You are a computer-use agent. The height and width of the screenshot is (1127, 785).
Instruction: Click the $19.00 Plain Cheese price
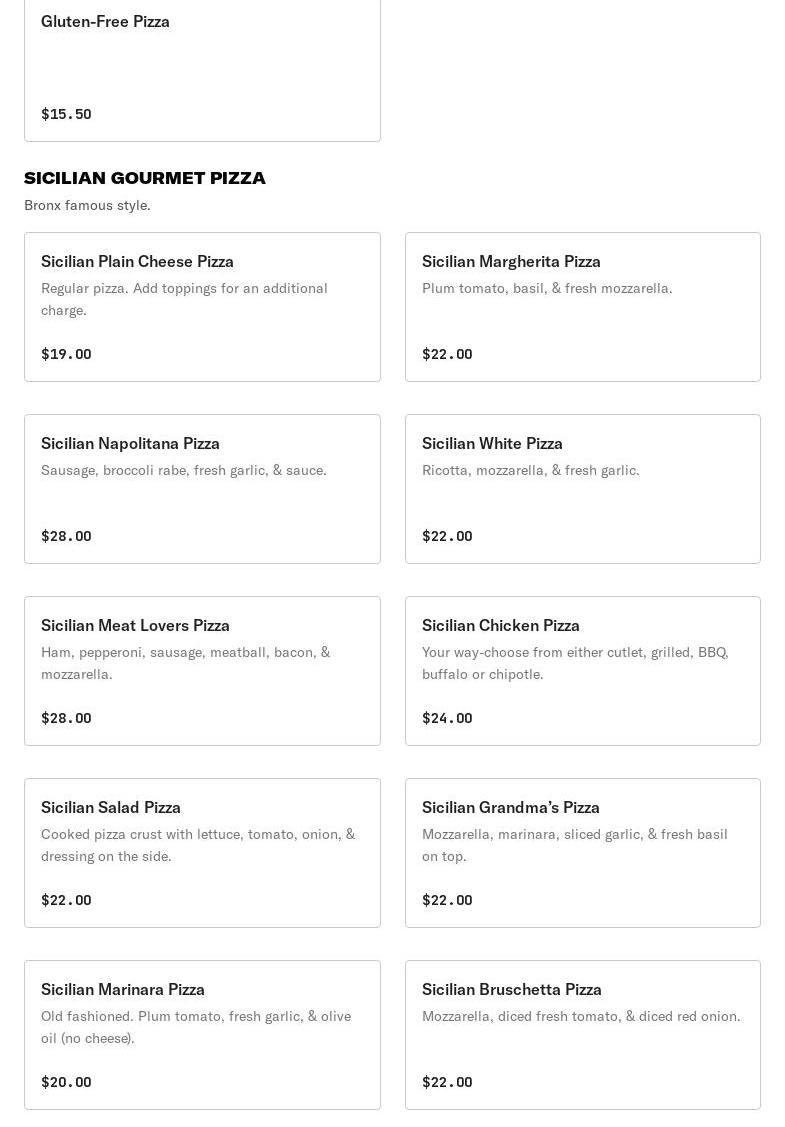coord(66,354)
